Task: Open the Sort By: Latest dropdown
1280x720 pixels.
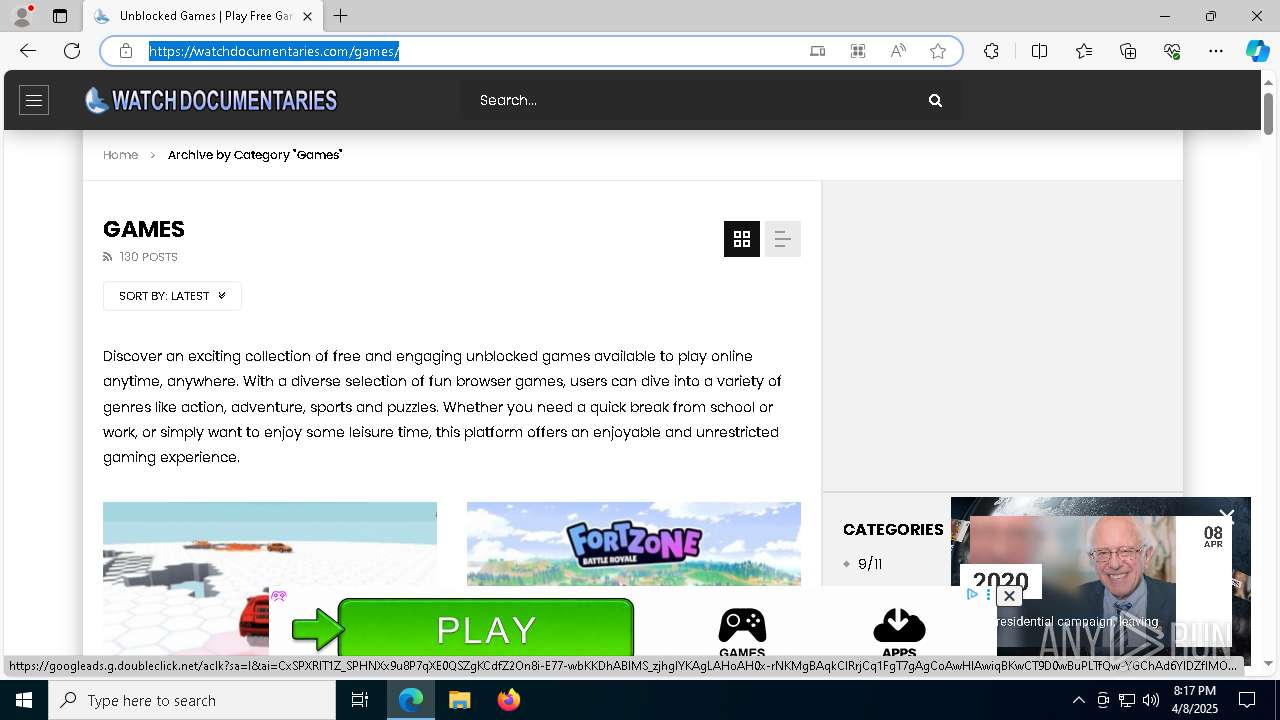Action: (x=172, y=296)
